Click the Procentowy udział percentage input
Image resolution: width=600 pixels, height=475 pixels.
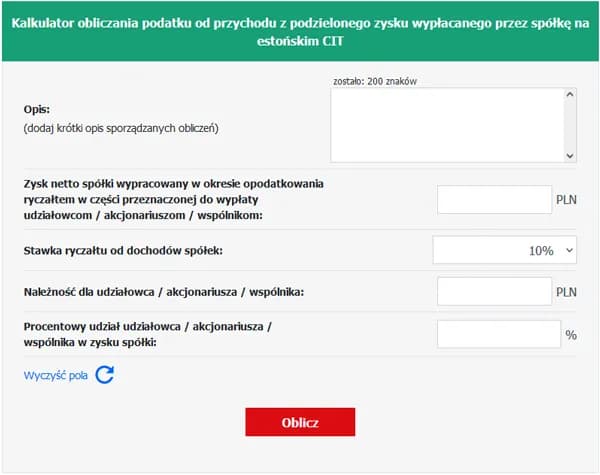pos(499,334)
